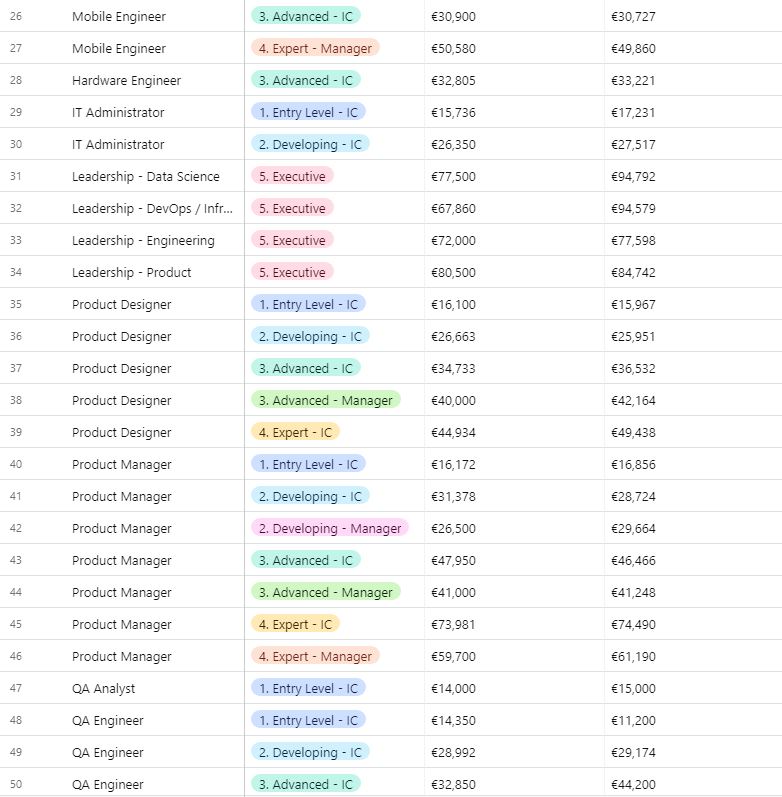Click the Expert - Manager tag in row 27
Viewport: 782px width, 797px height.
point(315,49)
